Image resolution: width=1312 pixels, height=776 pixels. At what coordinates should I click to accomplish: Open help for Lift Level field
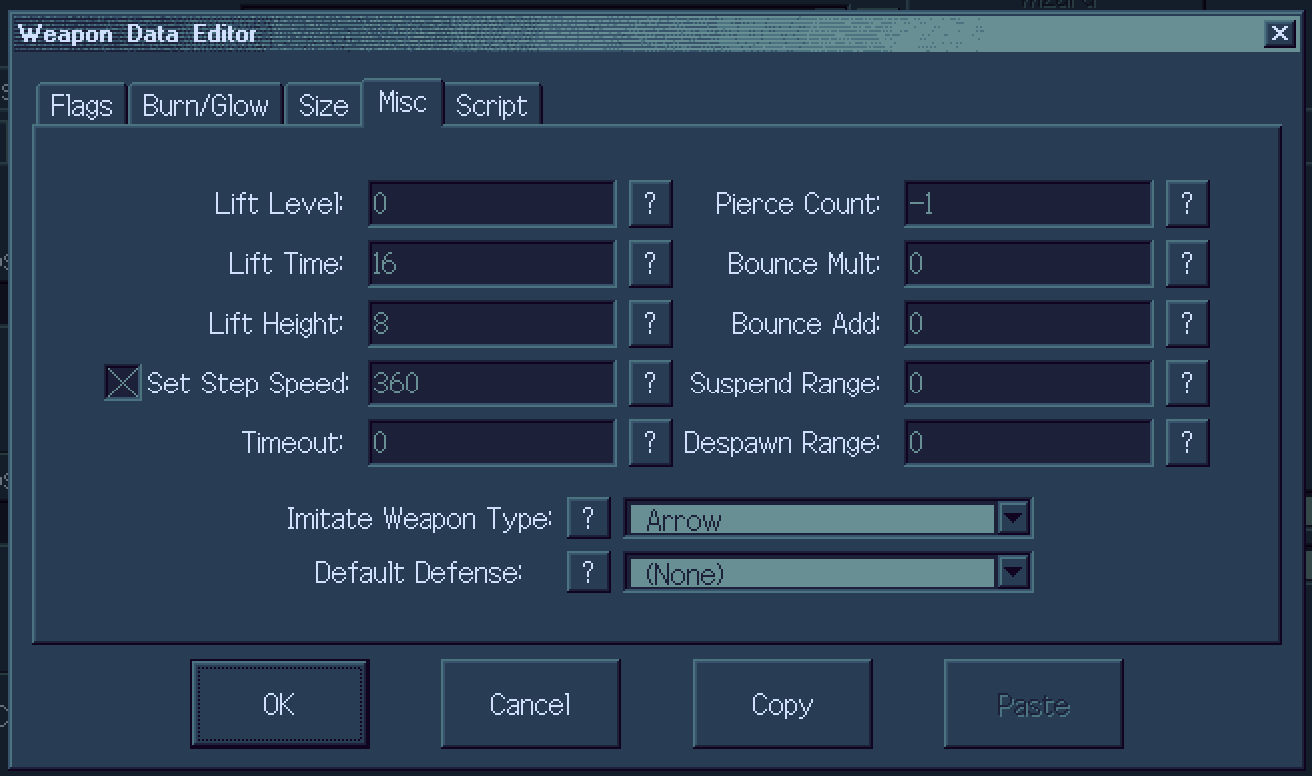pos(650,204)
